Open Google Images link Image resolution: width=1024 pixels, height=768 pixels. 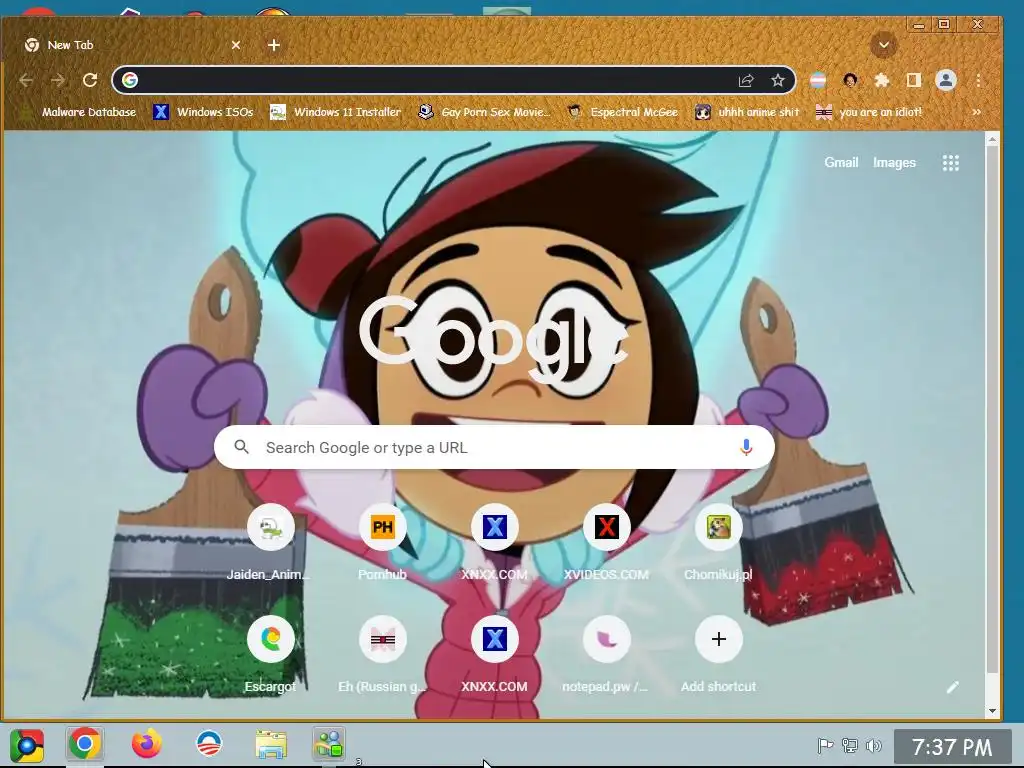click(x=894, y=163)
